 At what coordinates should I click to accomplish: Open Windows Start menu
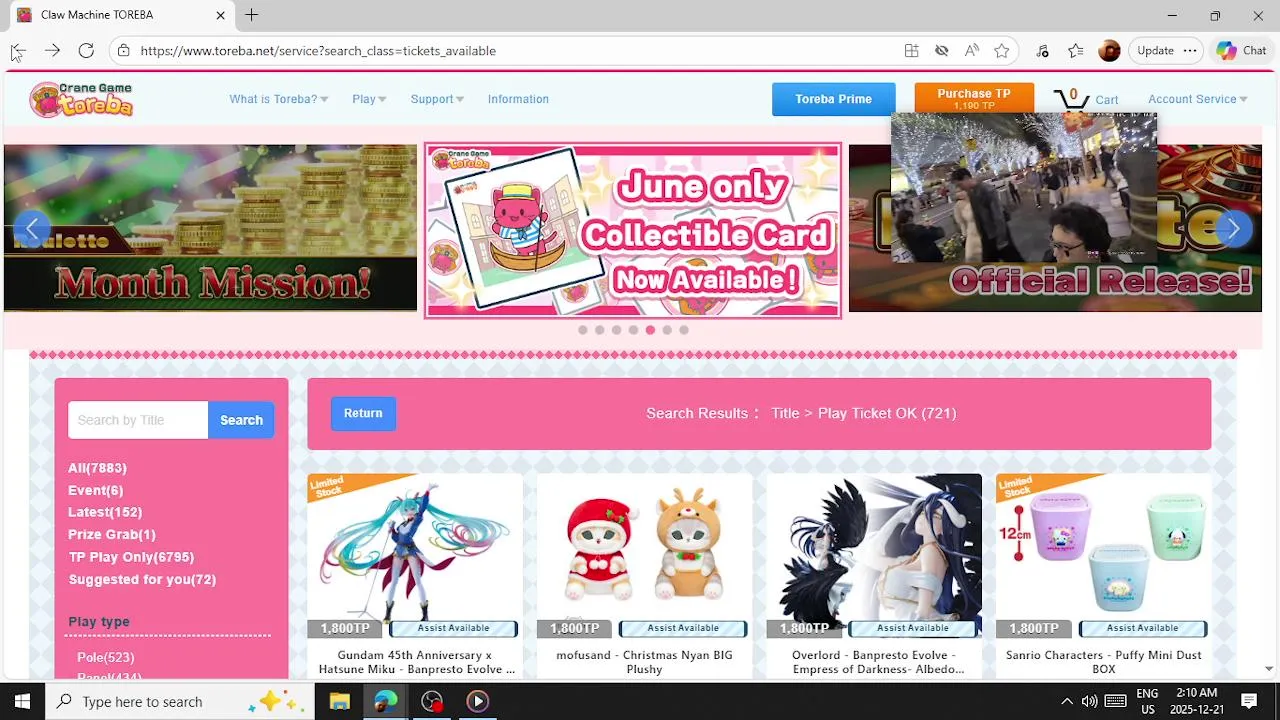(22, 701)
